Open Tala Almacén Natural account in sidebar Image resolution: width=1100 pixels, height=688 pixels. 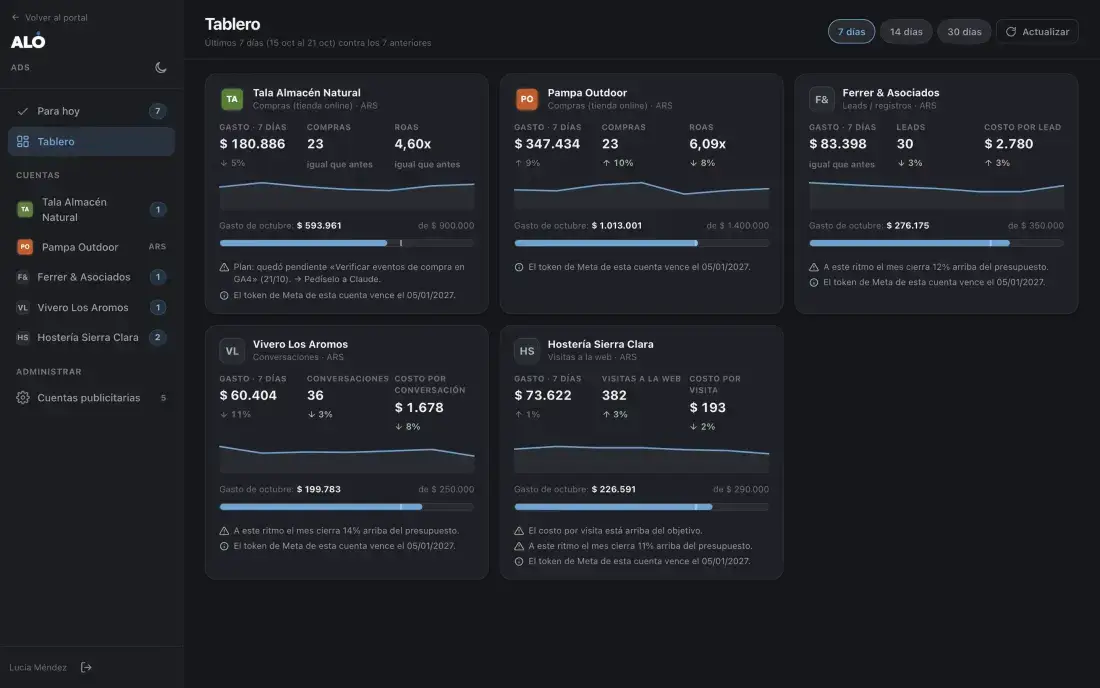click(x=91, y=209)
